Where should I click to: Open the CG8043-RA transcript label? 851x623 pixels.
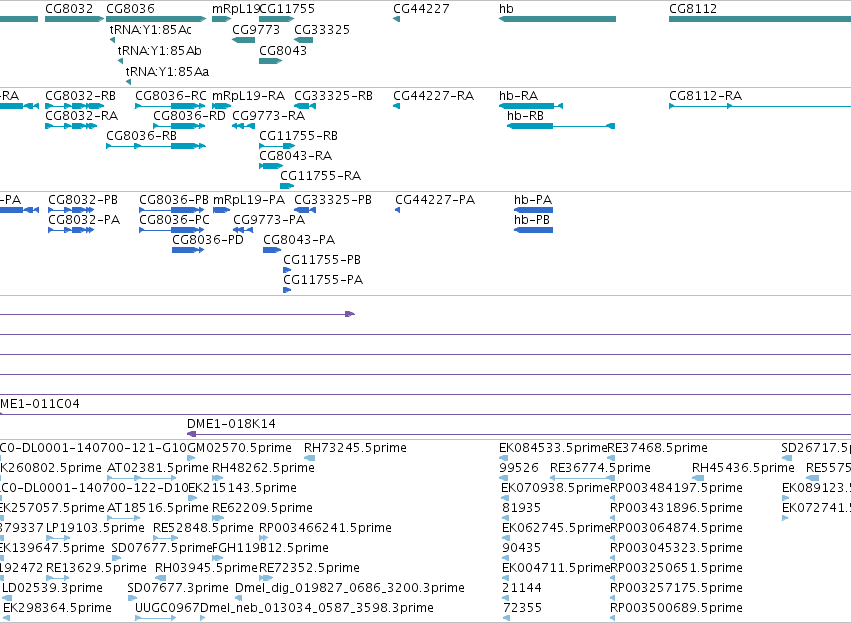pyautogui.click(x=295, y=156)
